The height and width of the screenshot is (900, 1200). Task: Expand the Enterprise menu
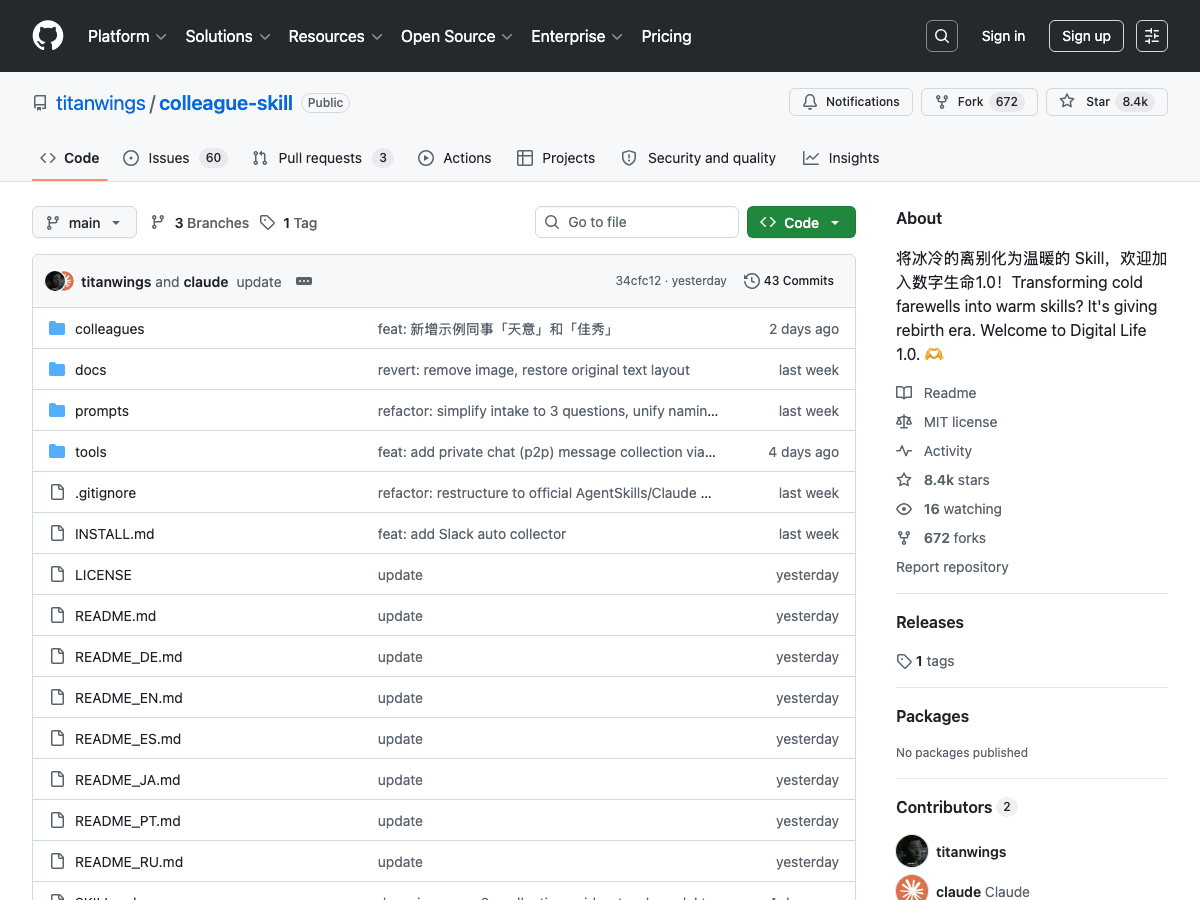coord(577,36)
